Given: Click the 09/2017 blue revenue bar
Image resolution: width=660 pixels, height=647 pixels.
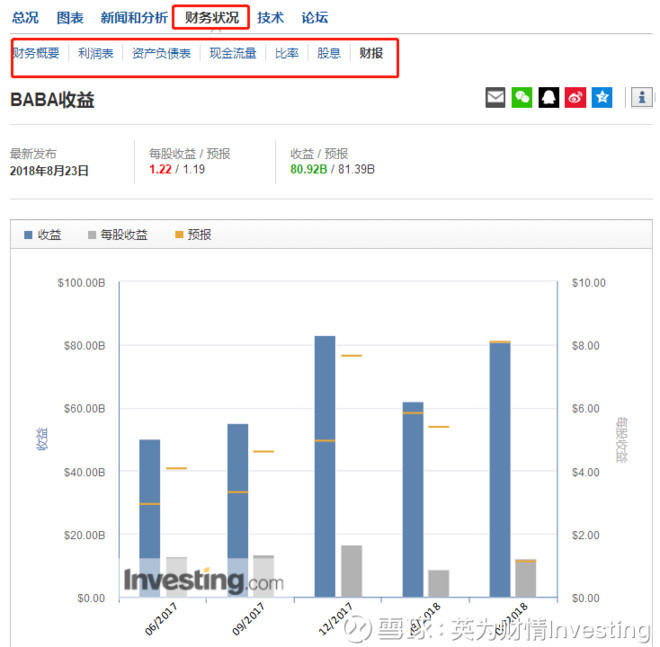Looking at the screenshot, I should 238,510.
